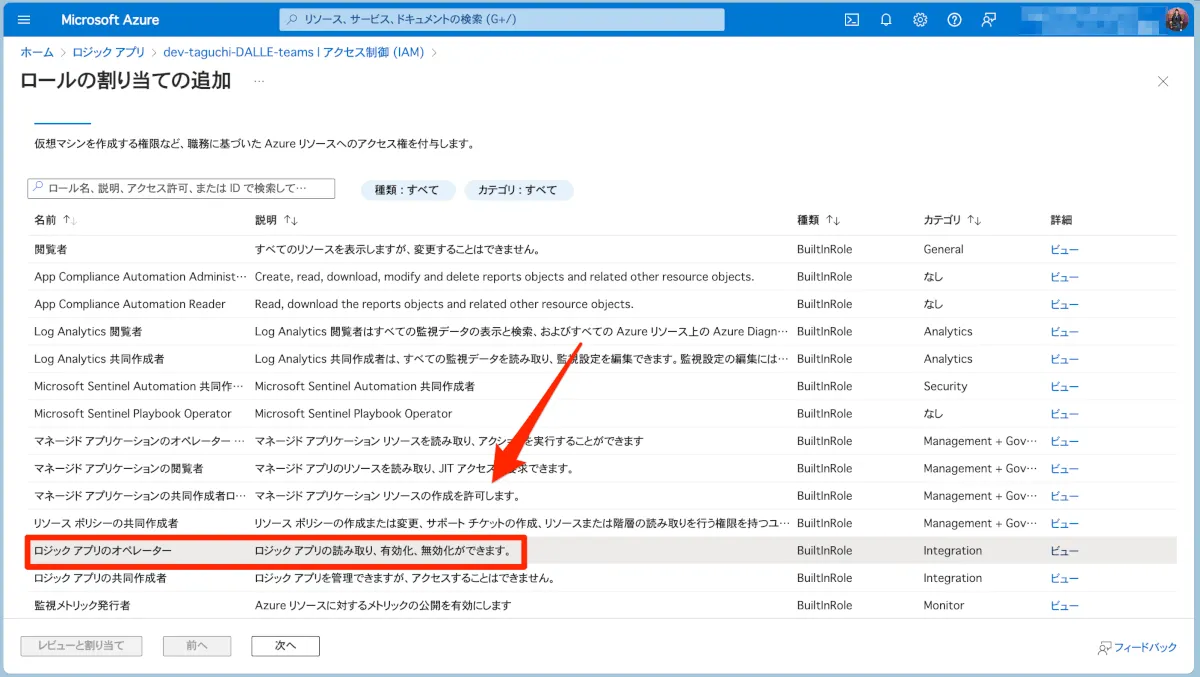Click the 次へ button
This screenshot has height=677, width=1200.
point(285,646)
